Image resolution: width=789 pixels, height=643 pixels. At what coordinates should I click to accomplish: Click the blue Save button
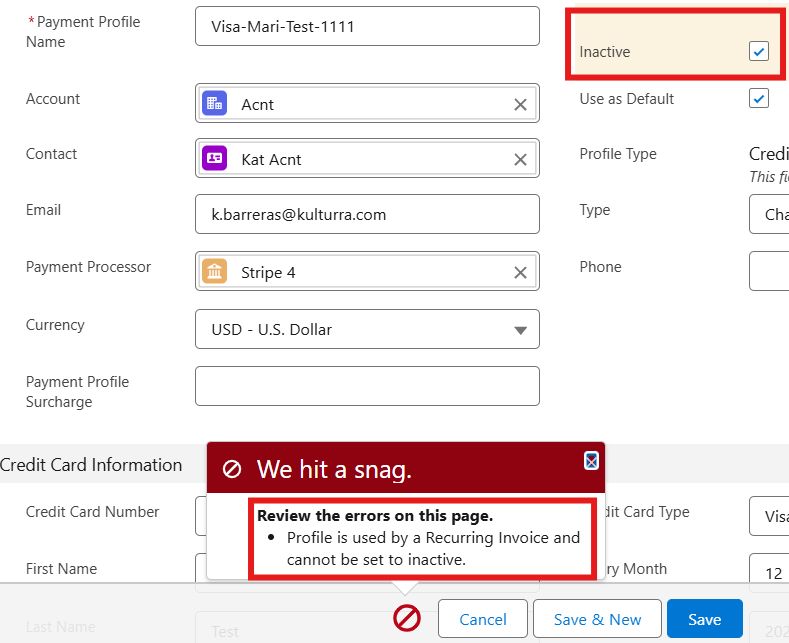tap(704, 619)
